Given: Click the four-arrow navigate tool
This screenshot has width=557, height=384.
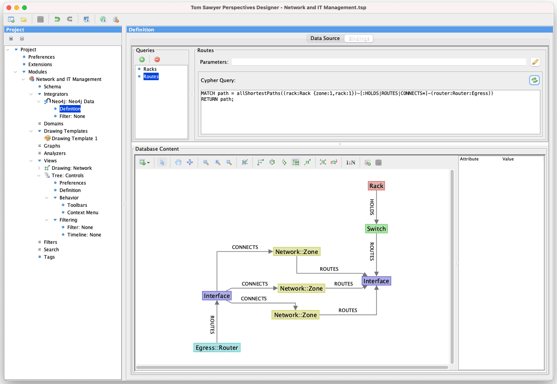Looking at the screenshot, I should pyautogui.click(x=190, y=162).
